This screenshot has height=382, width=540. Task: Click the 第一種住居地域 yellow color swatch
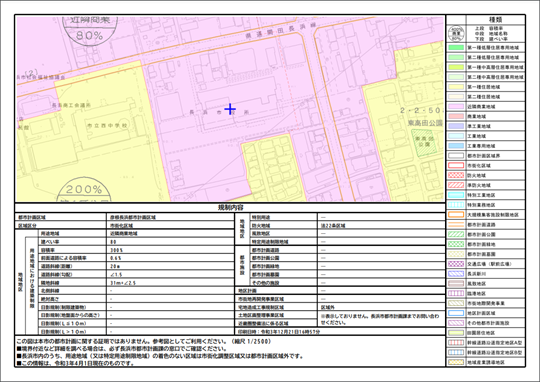(456, 87)
